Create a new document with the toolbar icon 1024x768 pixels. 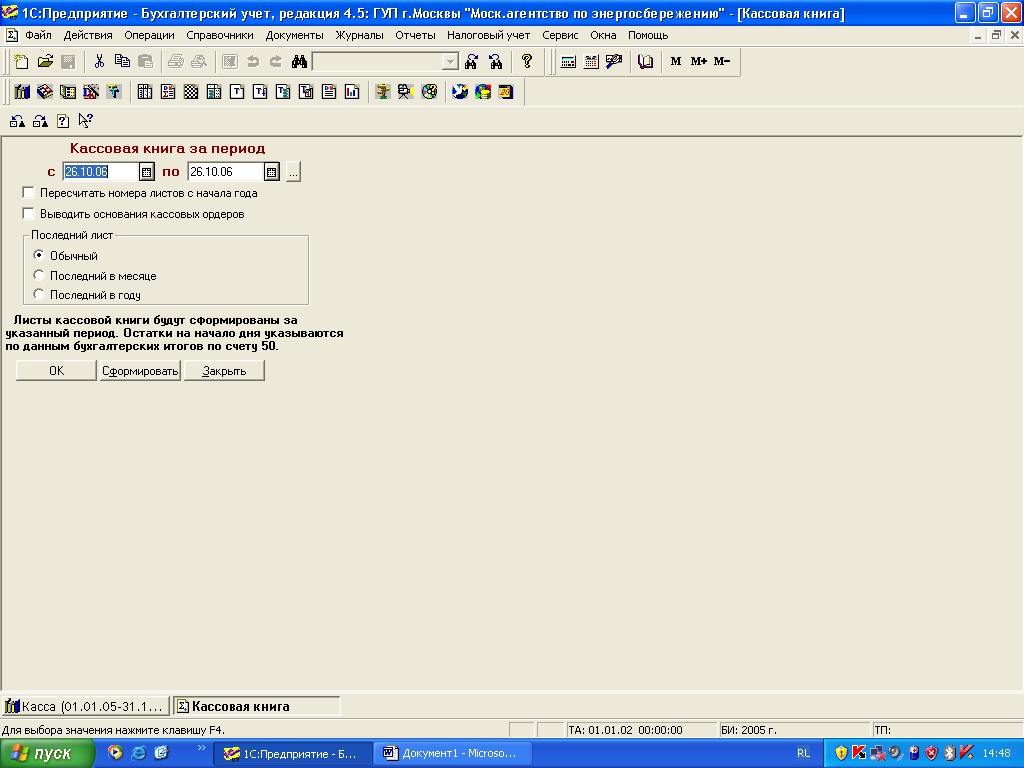pos(22,61)
